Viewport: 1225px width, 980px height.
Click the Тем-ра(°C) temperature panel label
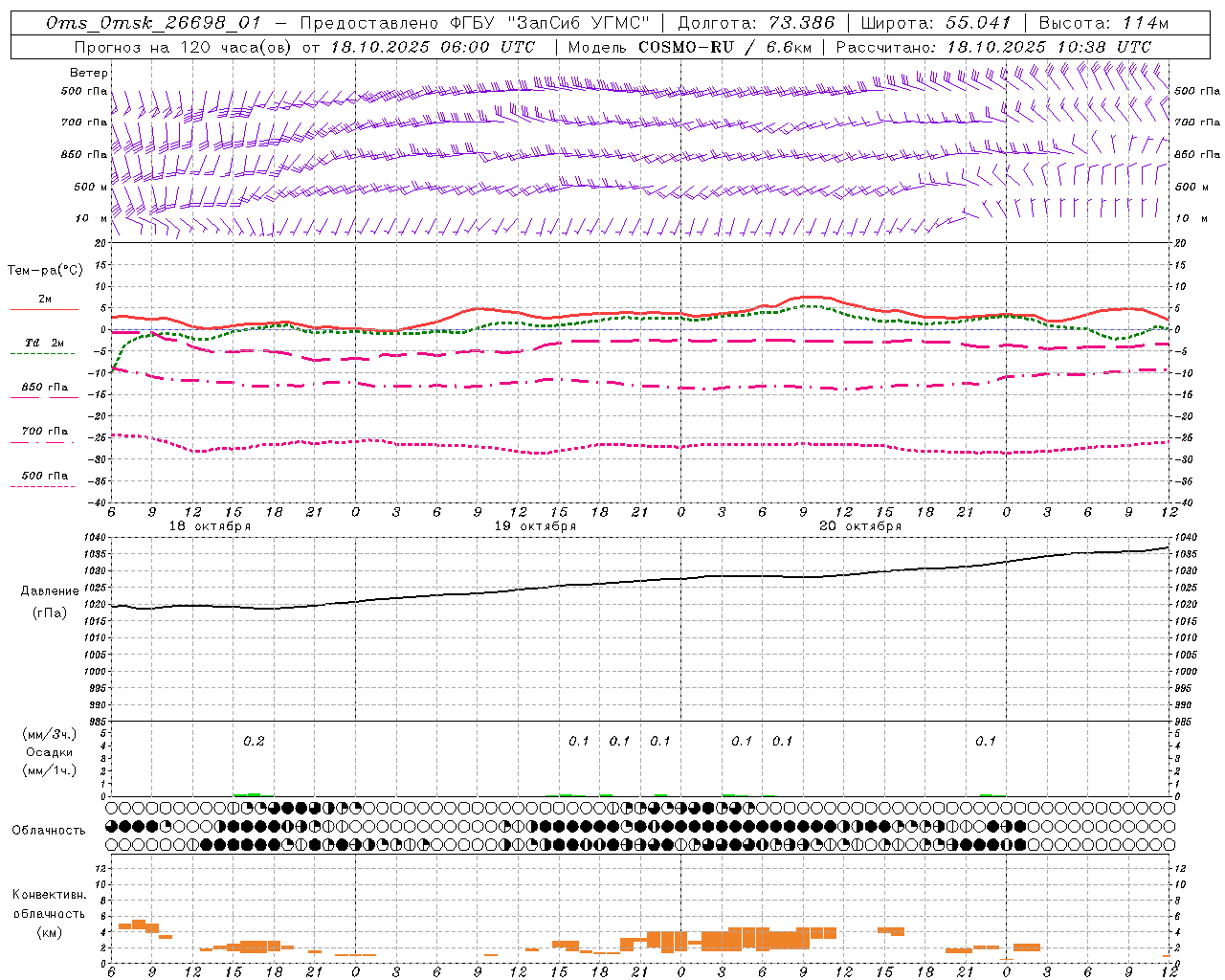(x=45, y=271)
